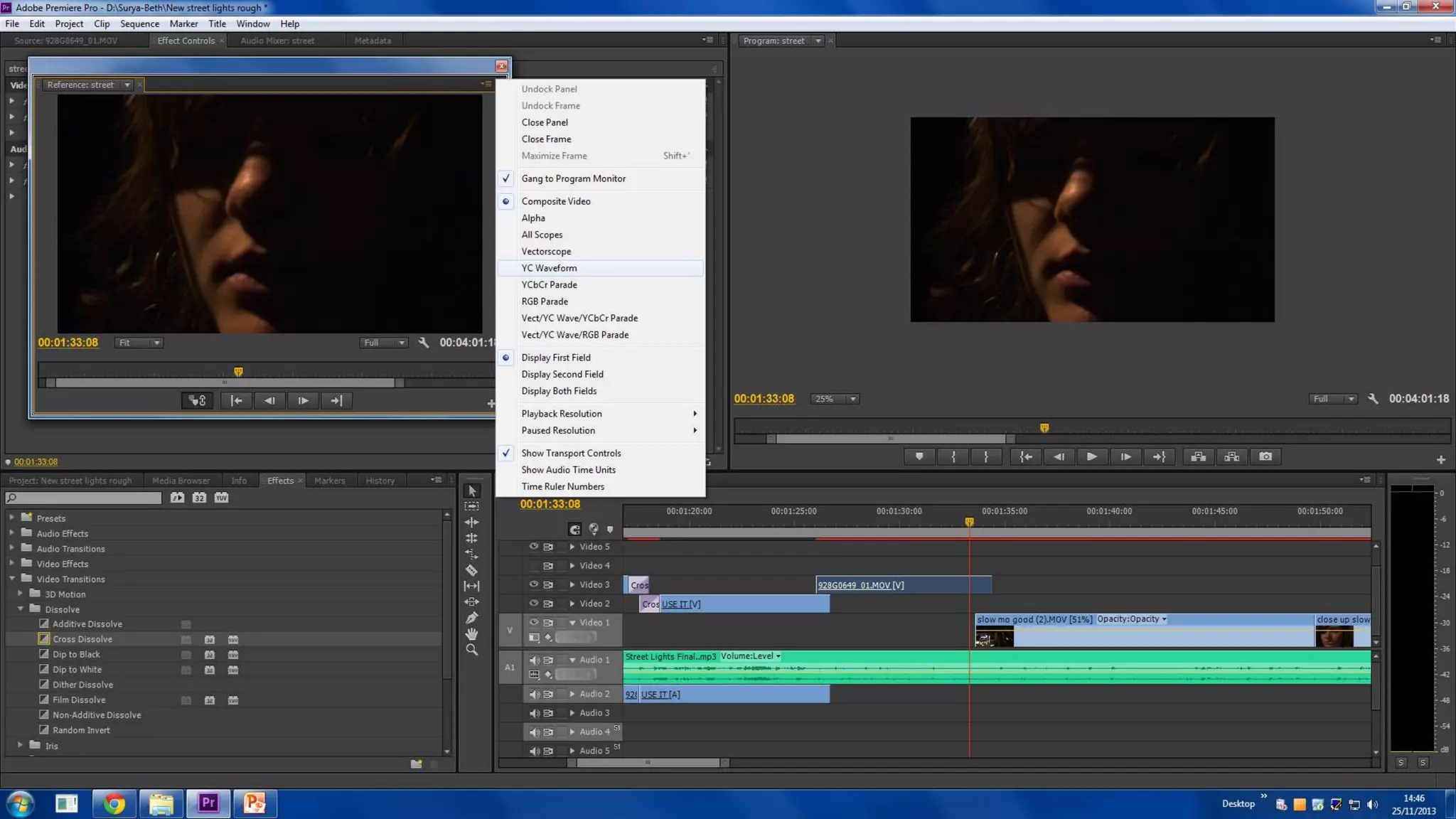Select the Hand tool

(x=471, y=634)
